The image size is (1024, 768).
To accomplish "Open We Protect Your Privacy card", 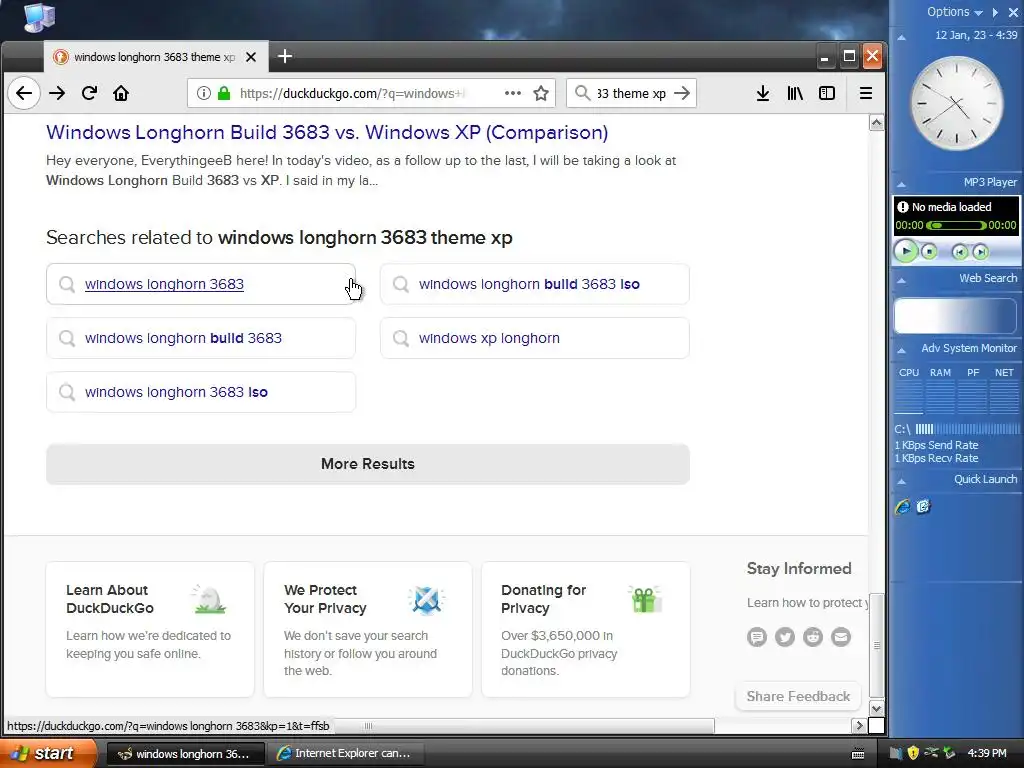I will pyautogui.click(x=368, y=629).
